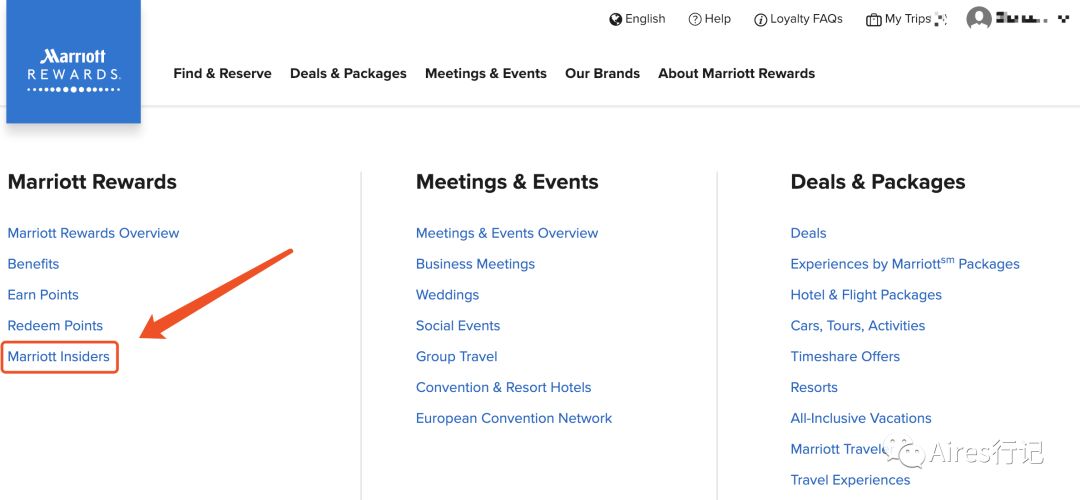The height and width of the screenshot is (500, 1080).
Task: Click the Meetings & Events section heading
Action: click(507, 182)
